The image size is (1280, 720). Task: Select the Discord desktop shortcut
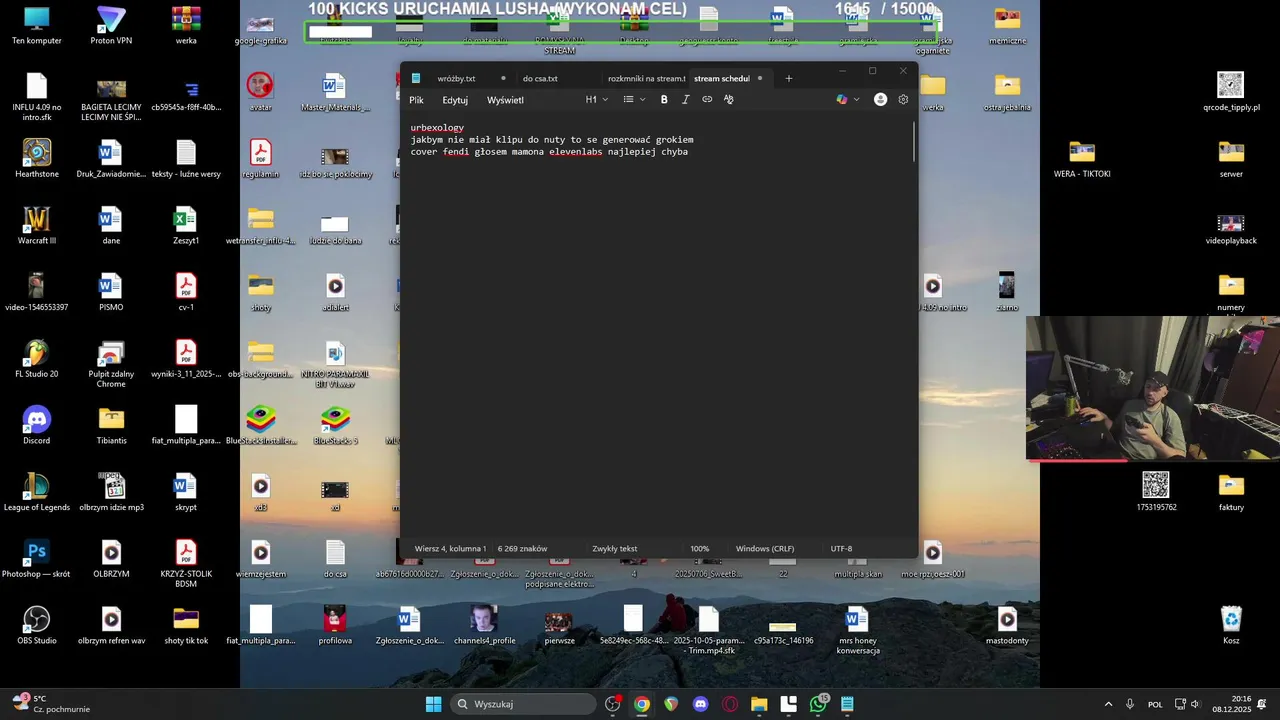[37, 426]
